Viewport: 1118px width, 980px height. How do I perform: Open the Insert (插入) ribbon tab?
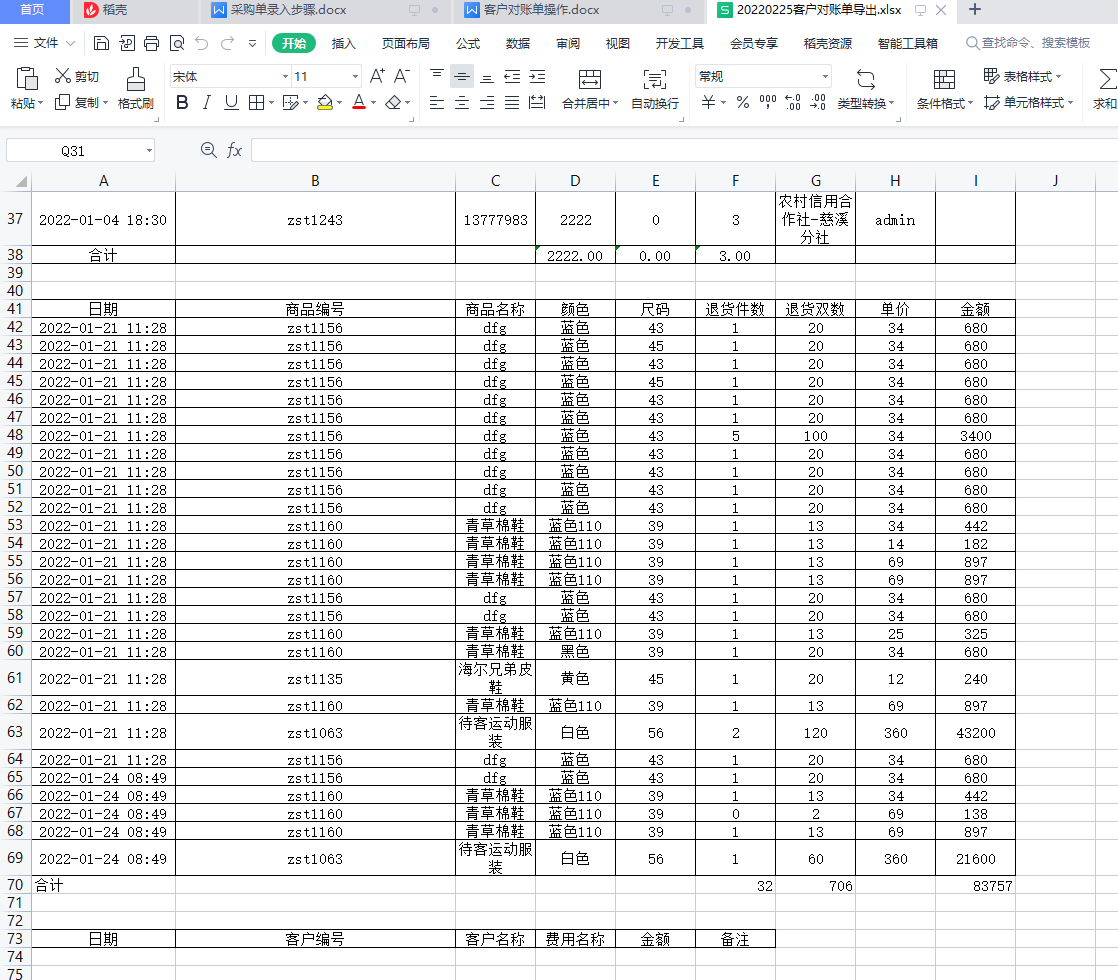point(344,43)
